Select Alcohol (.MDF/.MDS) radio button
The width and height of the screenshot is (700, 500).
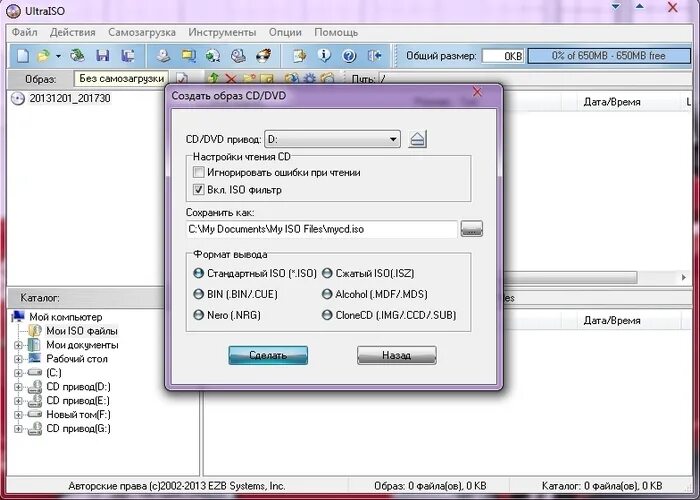(327, 294)
